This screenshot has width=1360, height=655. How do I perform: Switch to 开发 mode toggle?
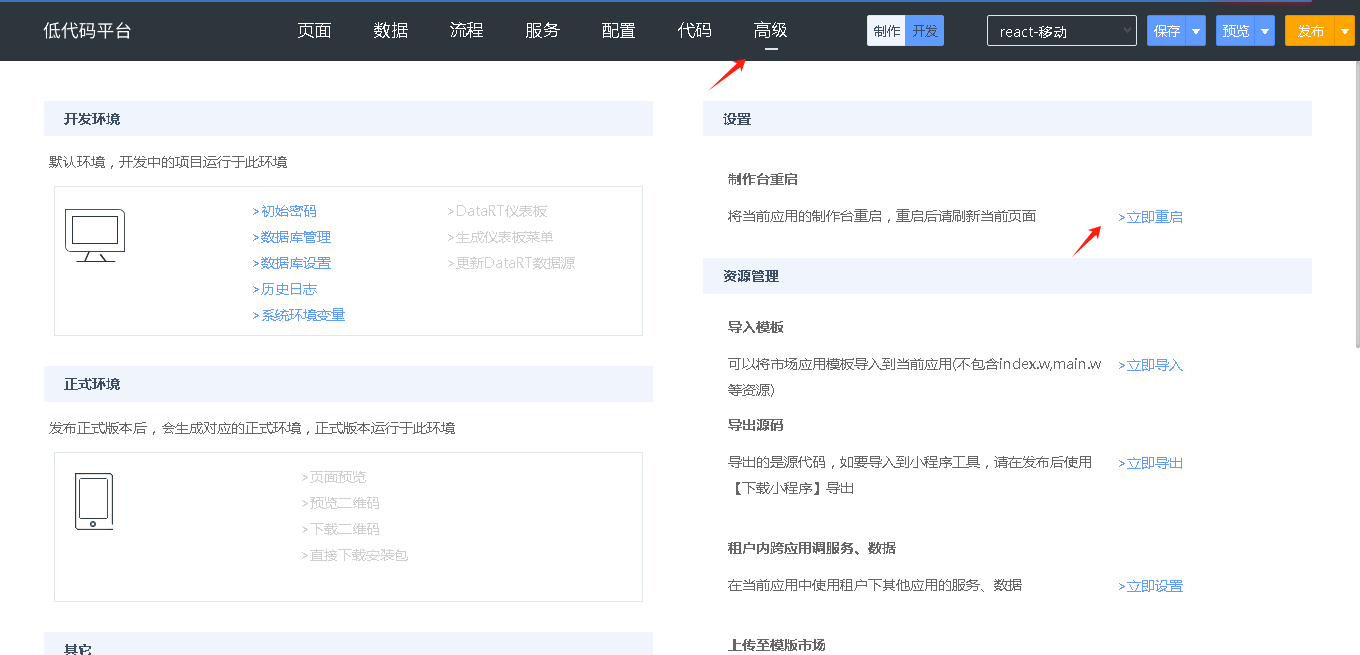tap(925, 31)
